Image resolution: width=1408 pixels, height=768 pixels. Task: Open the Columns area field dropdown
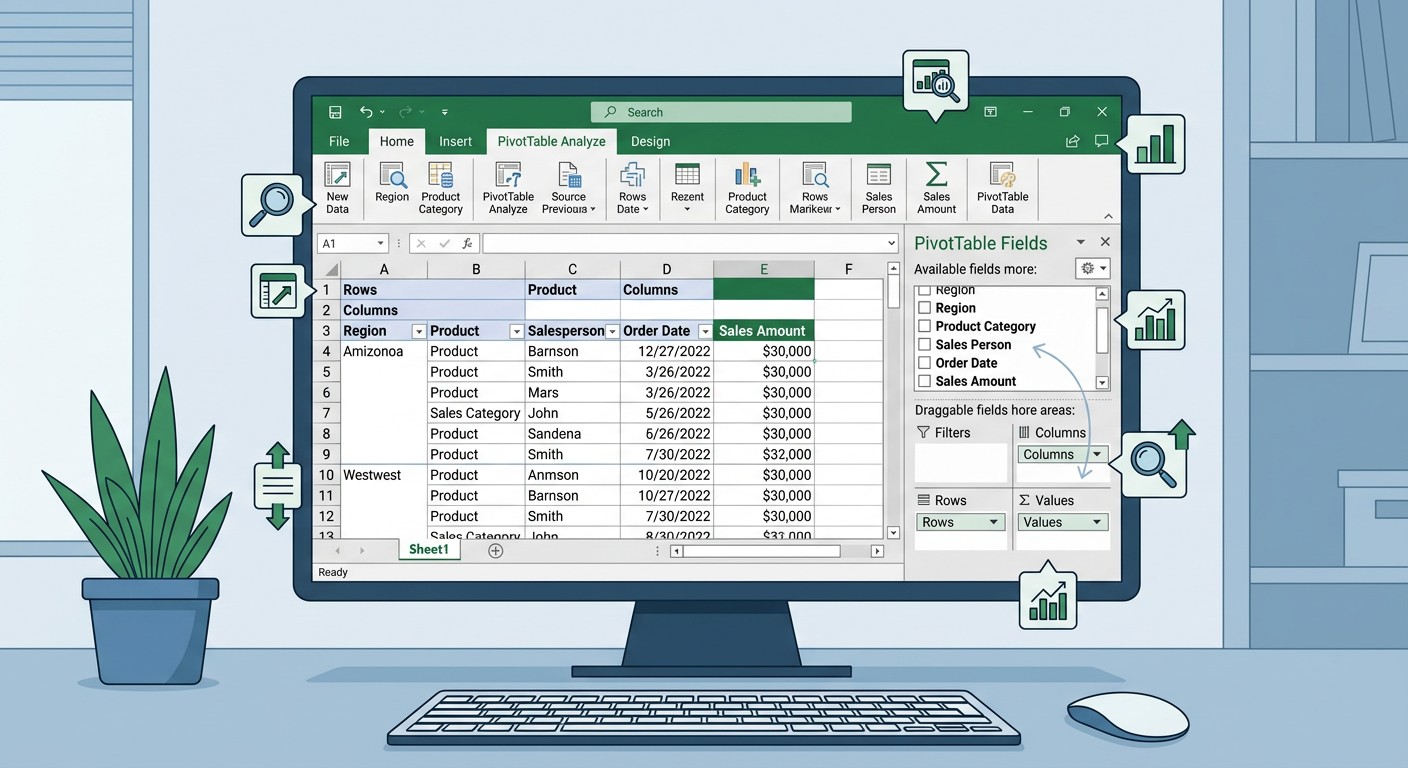point(1097,454)
